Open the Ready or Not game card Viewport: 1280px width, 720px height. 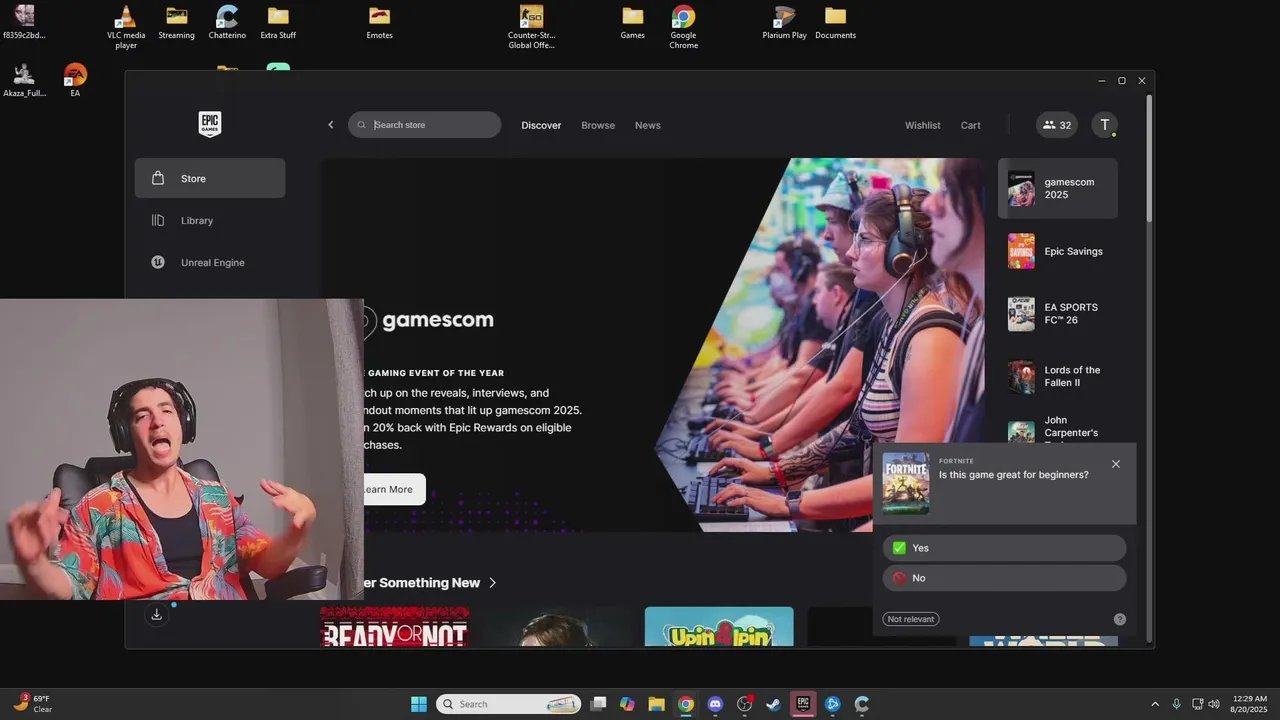click(394, 627)
